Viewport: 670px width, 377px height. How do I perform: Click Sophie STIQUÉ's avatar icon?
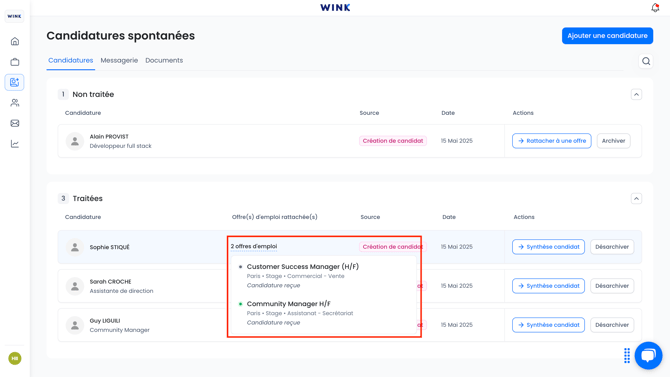coord(75,247)
